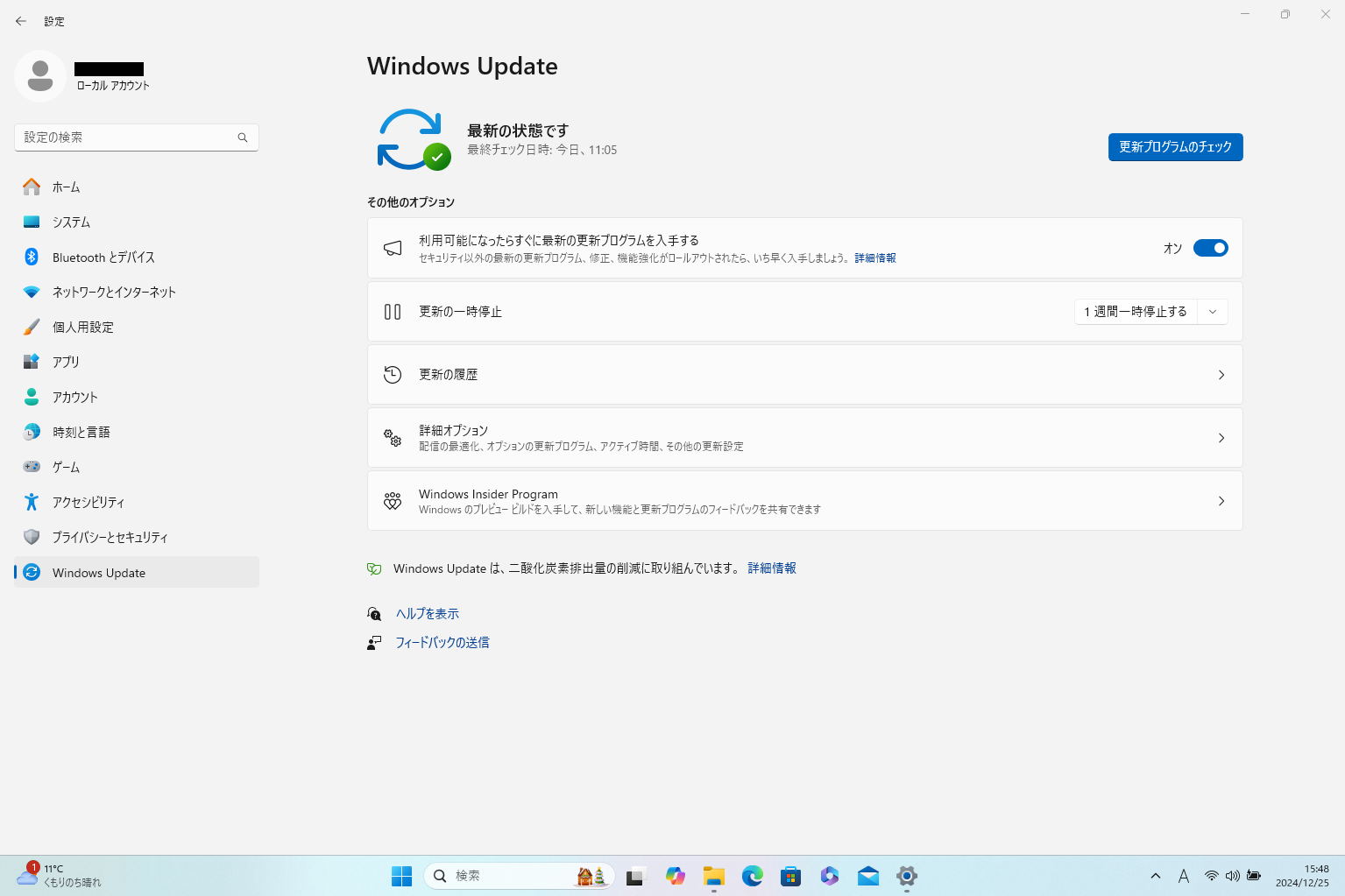The image size is (1345, 896).
Task: Open 更新の履歴 update history
Action: [804, 375]
